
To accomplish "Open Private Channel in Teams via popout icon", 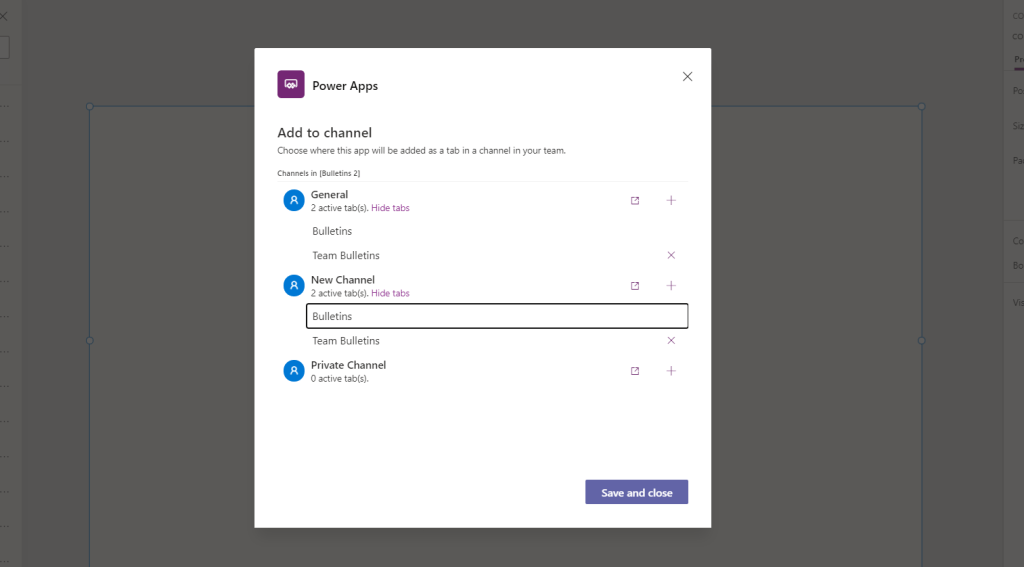I will (635, 371).
